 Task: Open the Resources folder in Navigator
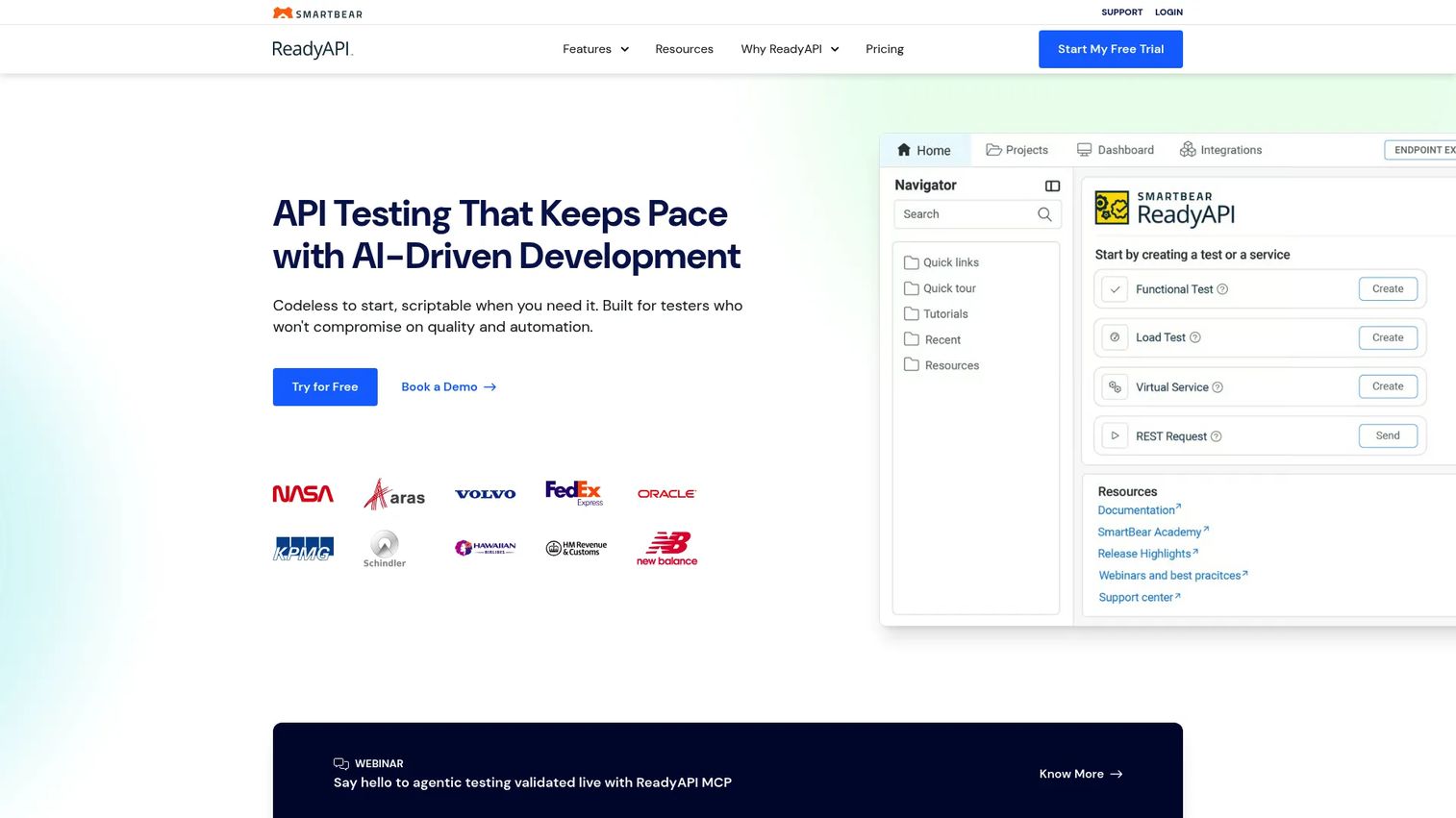pos(941,365)
